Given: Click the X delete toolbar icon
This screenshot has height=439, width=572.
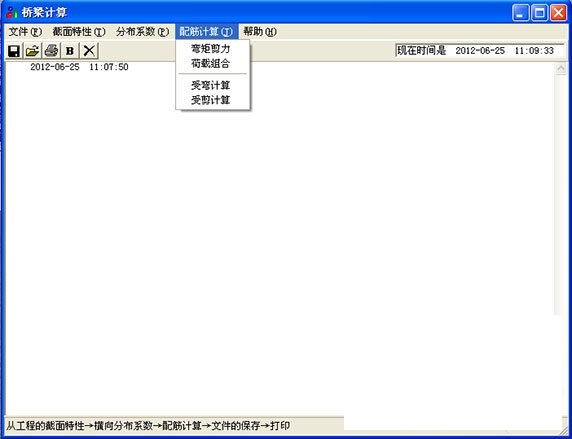Looking at the screenshot, I should coord(89,51).
